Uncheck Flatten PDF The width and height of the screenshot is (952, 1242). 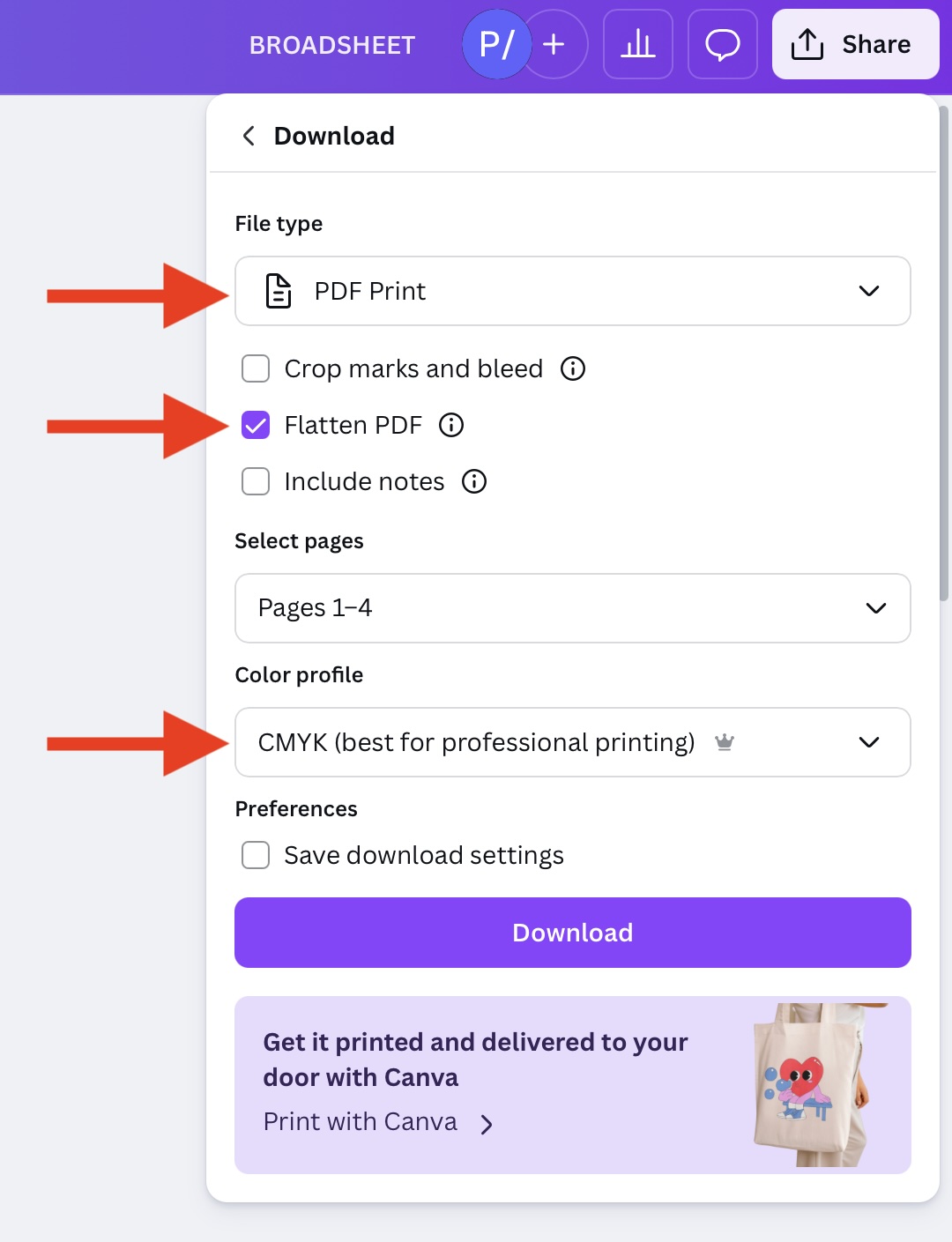point(255,425)
